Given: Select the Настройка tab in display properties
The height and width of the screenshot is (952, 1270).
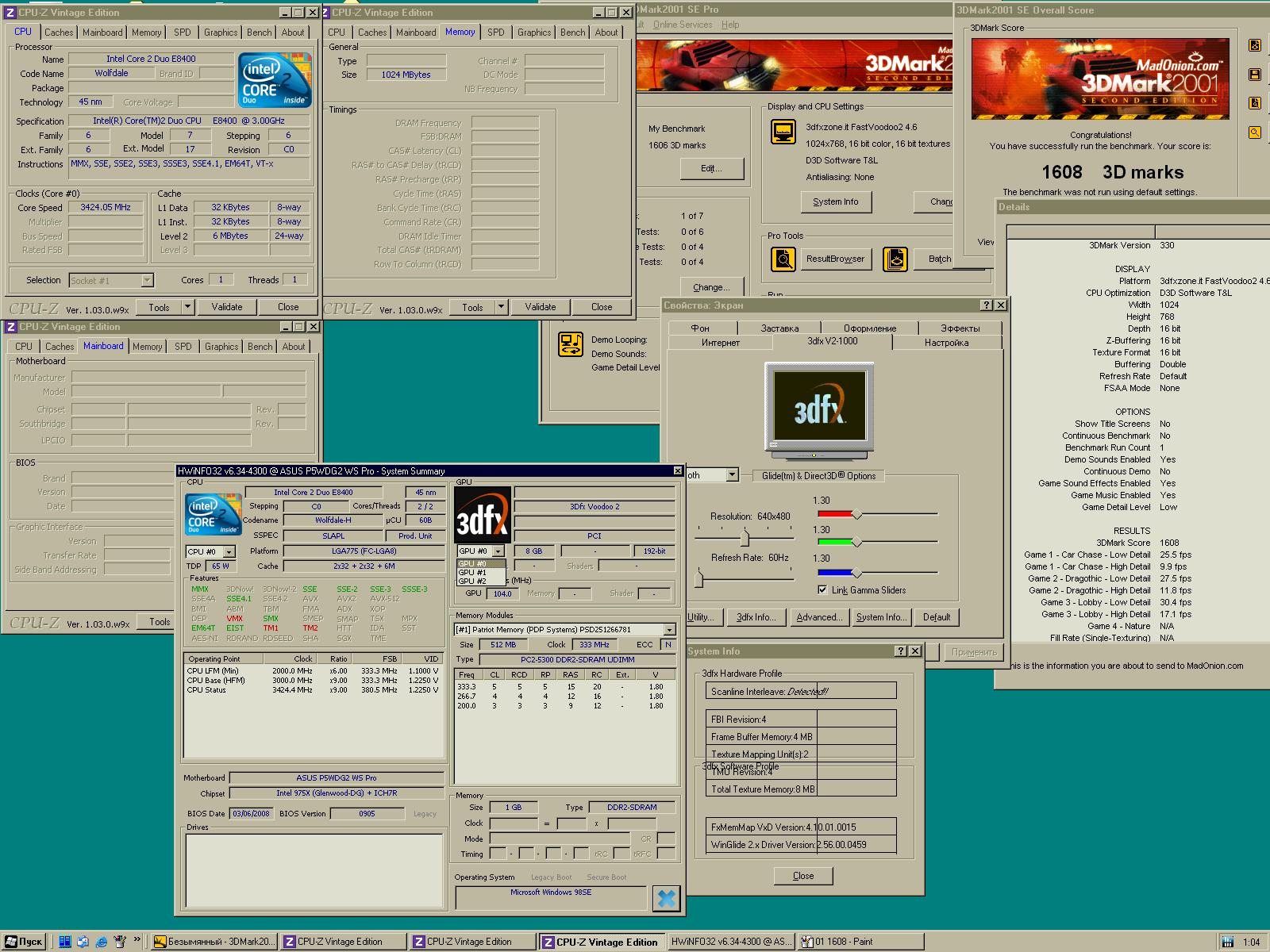Looking at the screenshot, I should [946, 343].
